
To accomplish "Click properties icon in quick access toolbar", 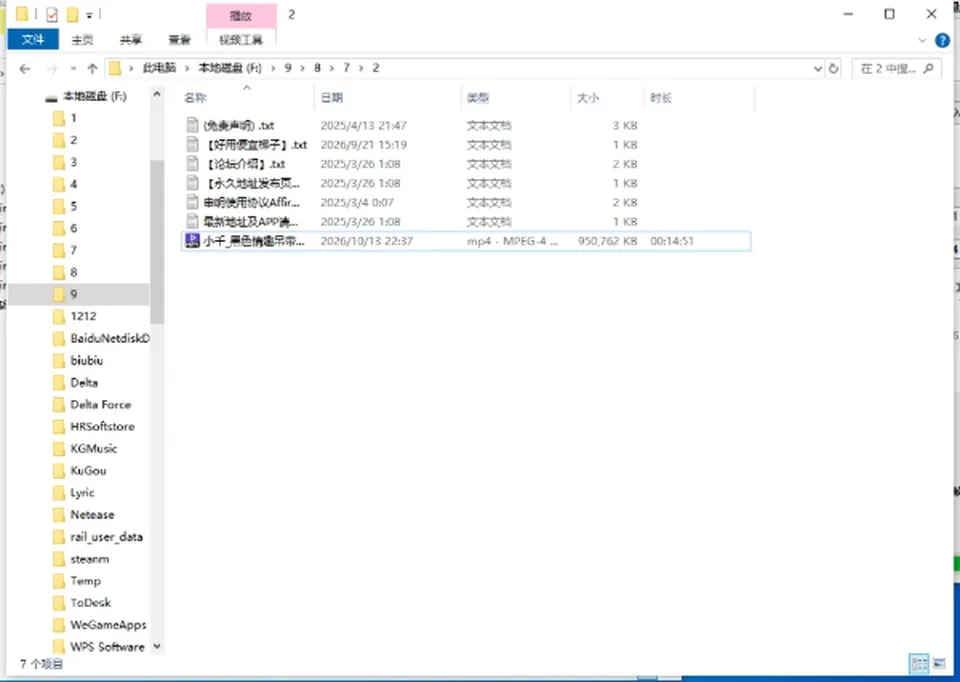I will [x=52, y=14].
